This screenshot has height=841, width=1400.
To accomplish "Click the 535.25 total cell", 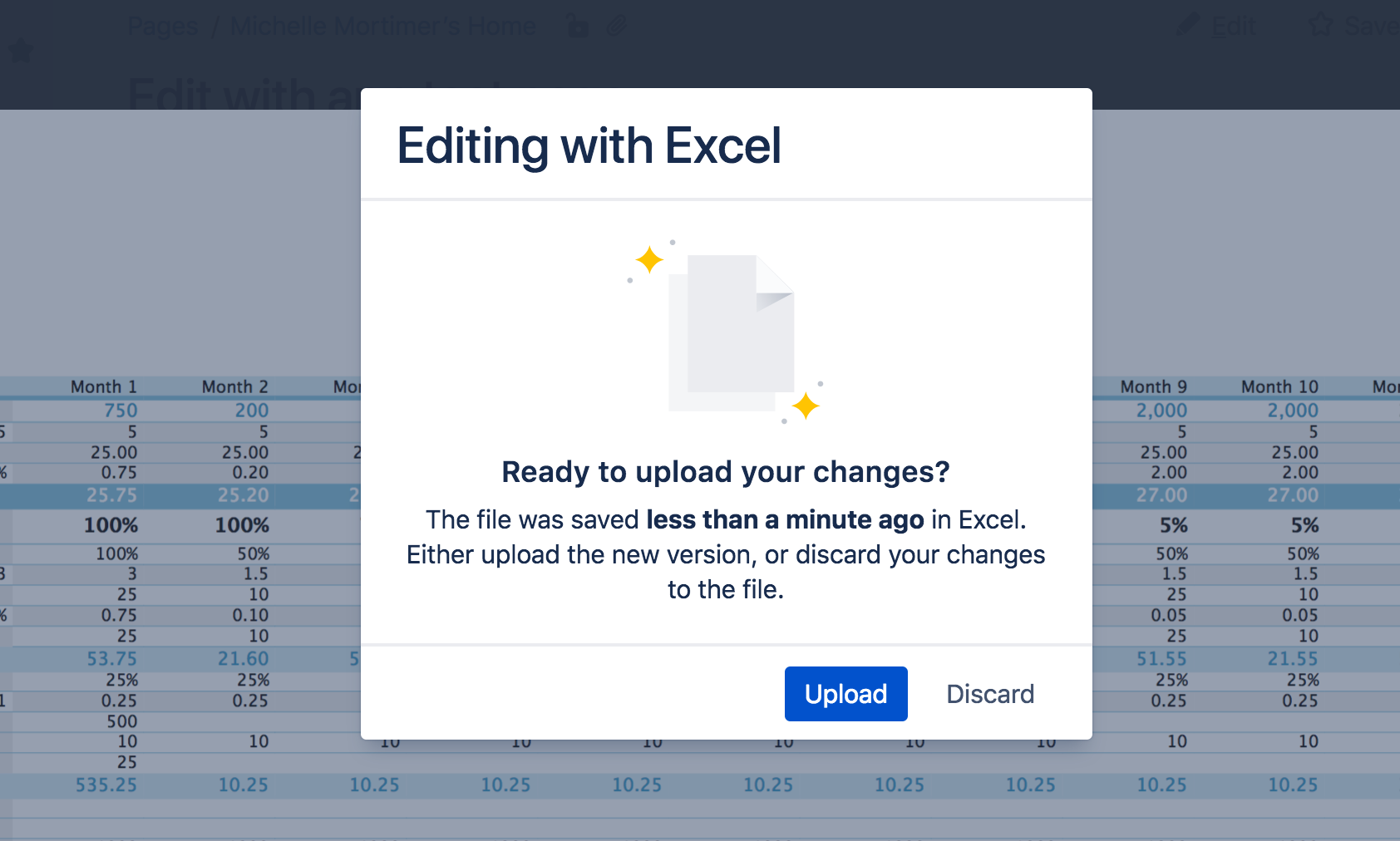I will tap(106, 785).
